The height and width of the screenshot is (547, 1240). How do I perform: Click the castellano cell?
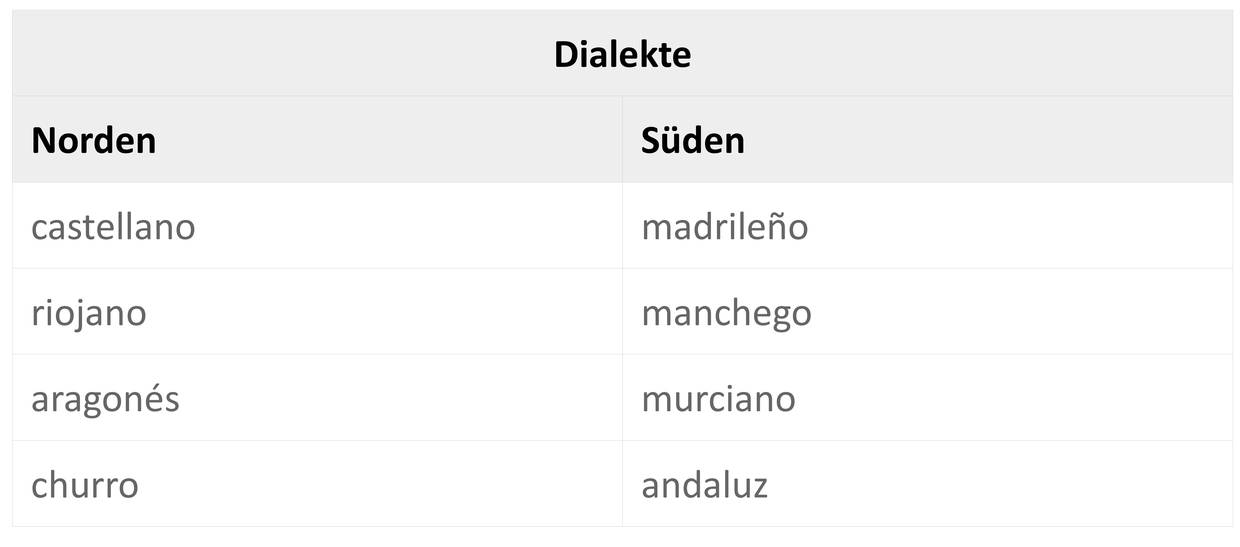point(113,227)
